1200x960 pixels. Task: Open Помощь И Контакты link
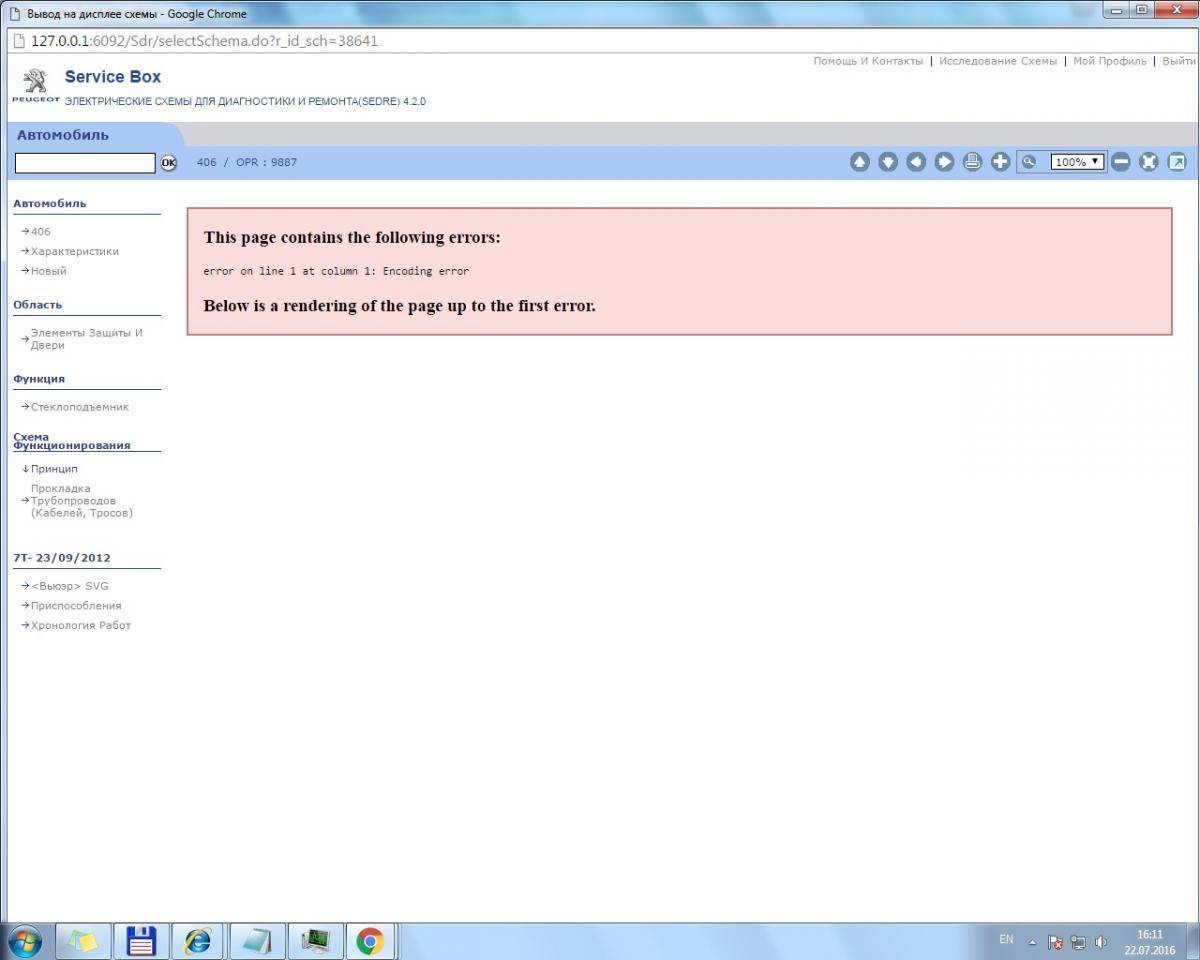pos(867,61)
